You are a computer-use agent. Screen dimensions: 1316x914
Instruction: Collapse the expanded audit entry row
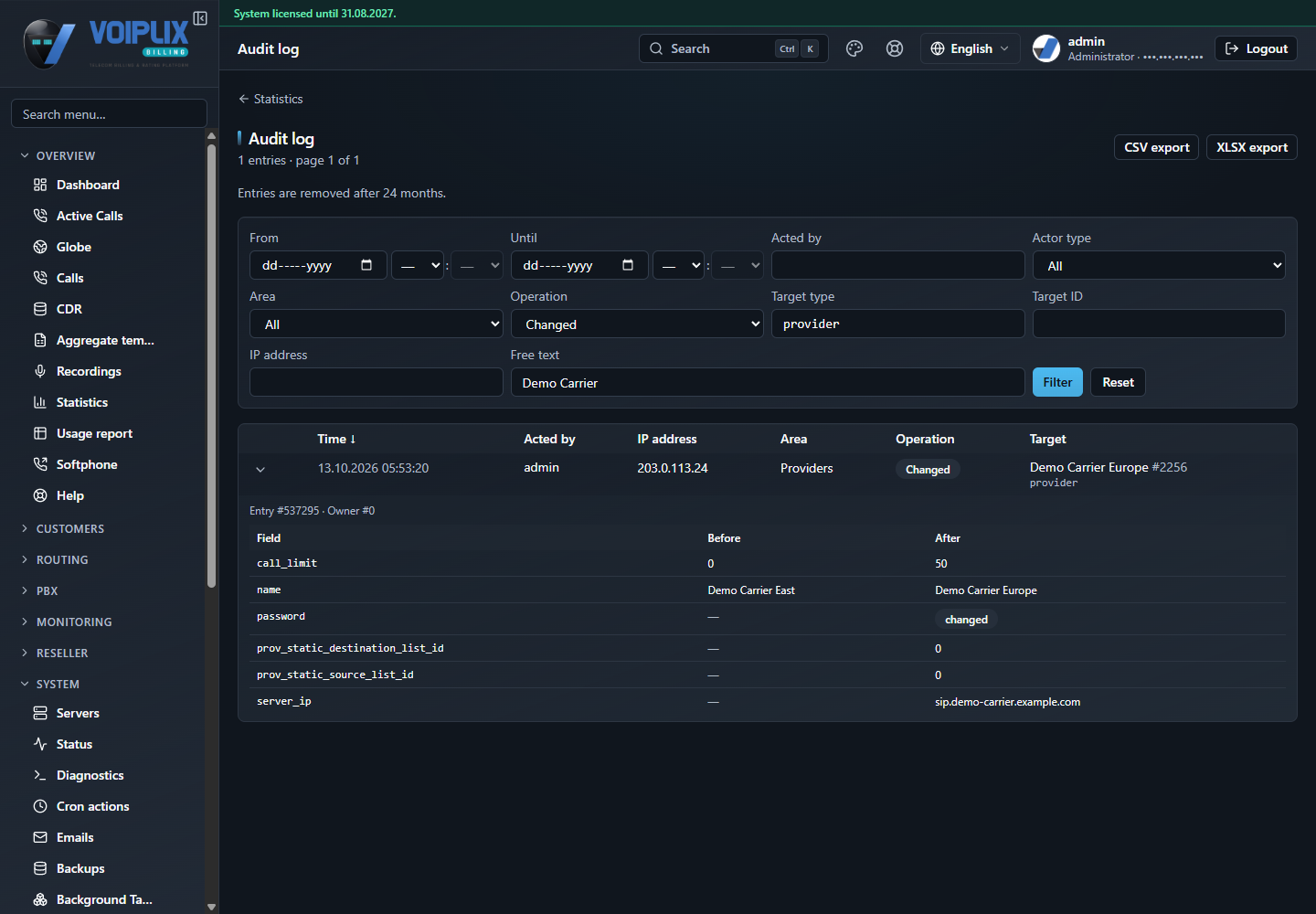pos(260,469)
